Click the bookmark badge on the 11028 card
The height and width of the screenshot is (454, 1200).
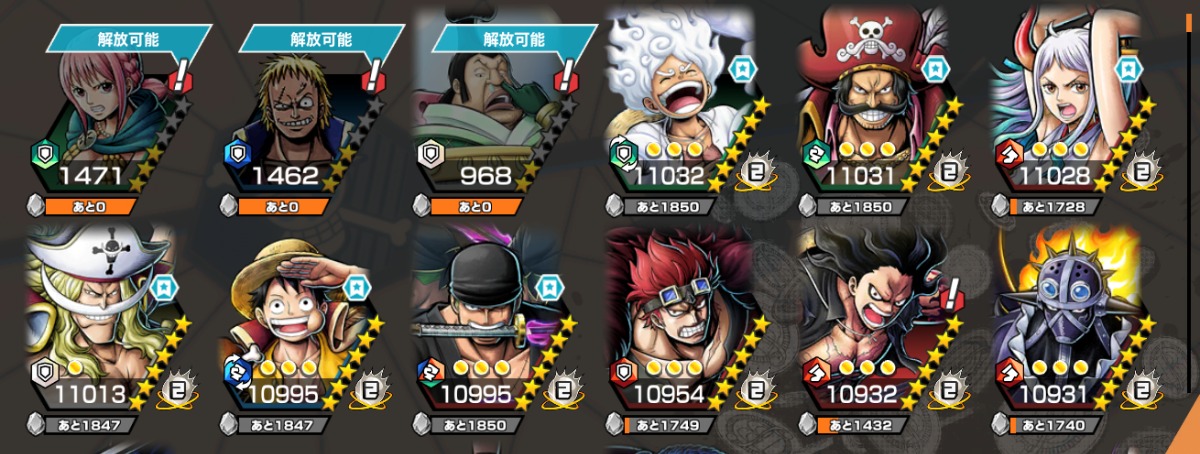point(1127,69)
